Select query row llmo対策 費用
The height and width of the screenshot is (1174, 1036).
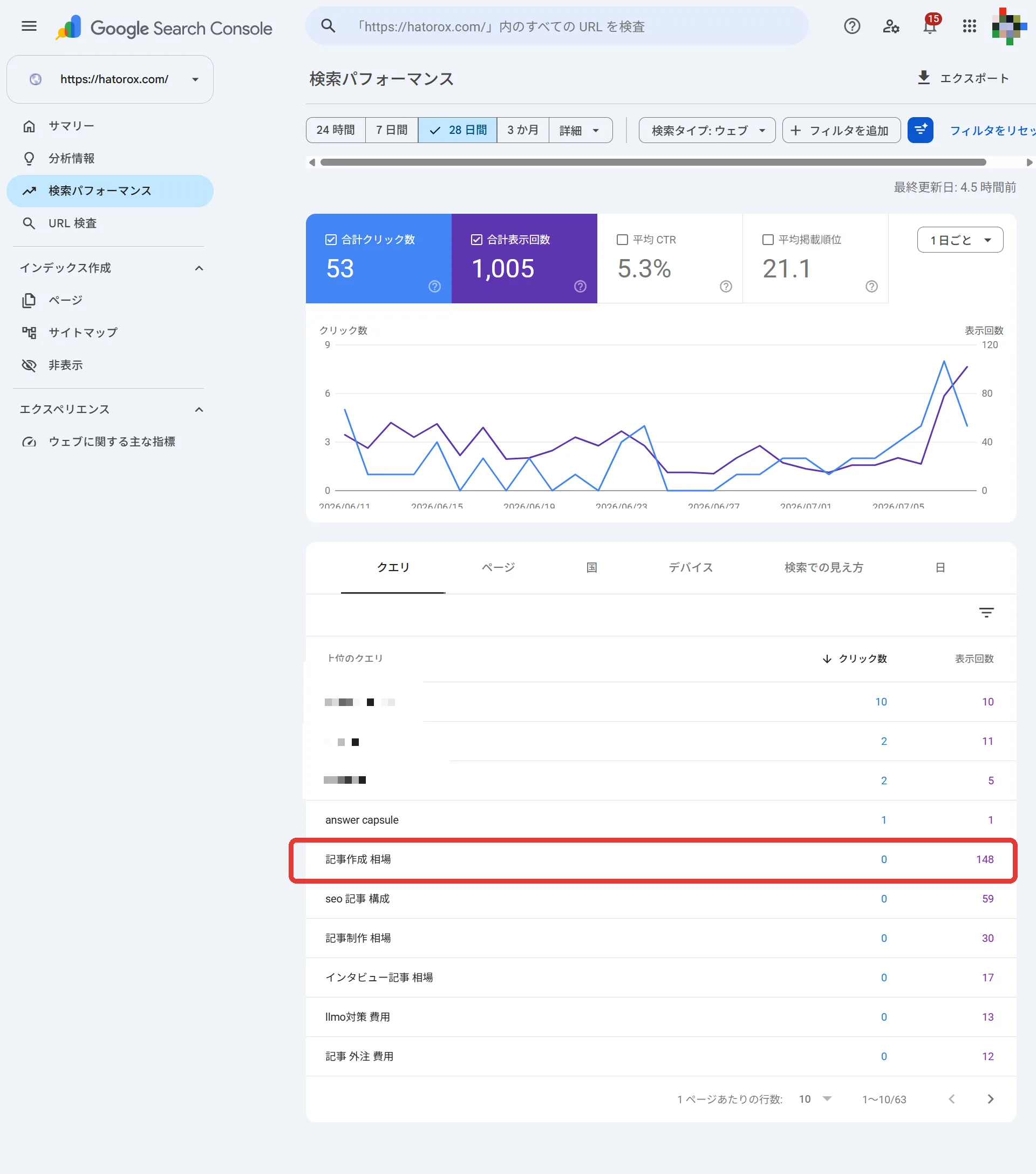(660, 1016)
